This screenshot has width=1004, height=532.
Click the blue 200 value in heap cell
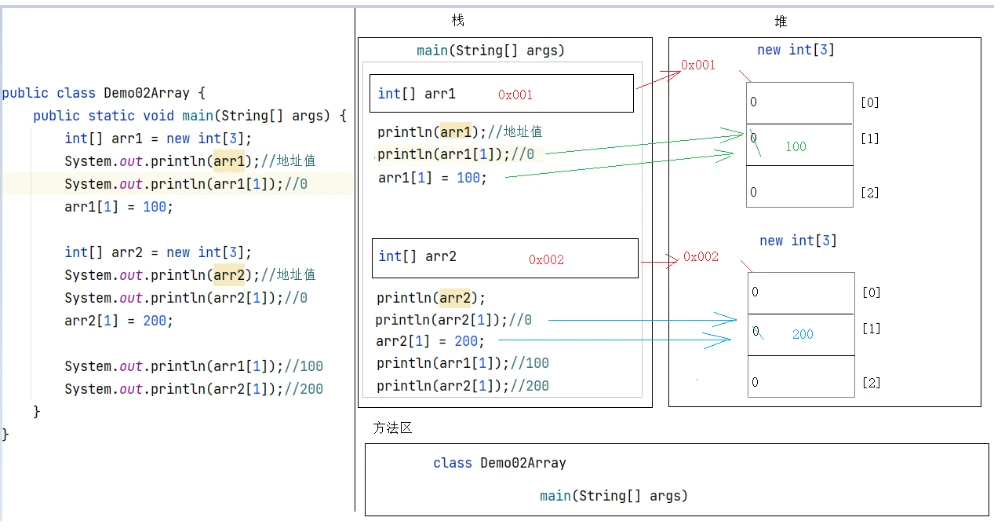pos(802,334)
